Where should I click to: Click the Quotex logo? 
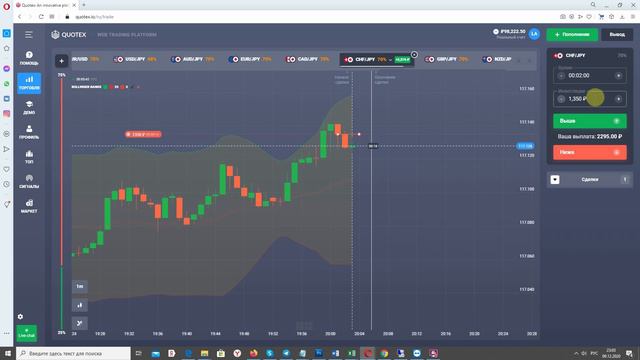(69, 35)
